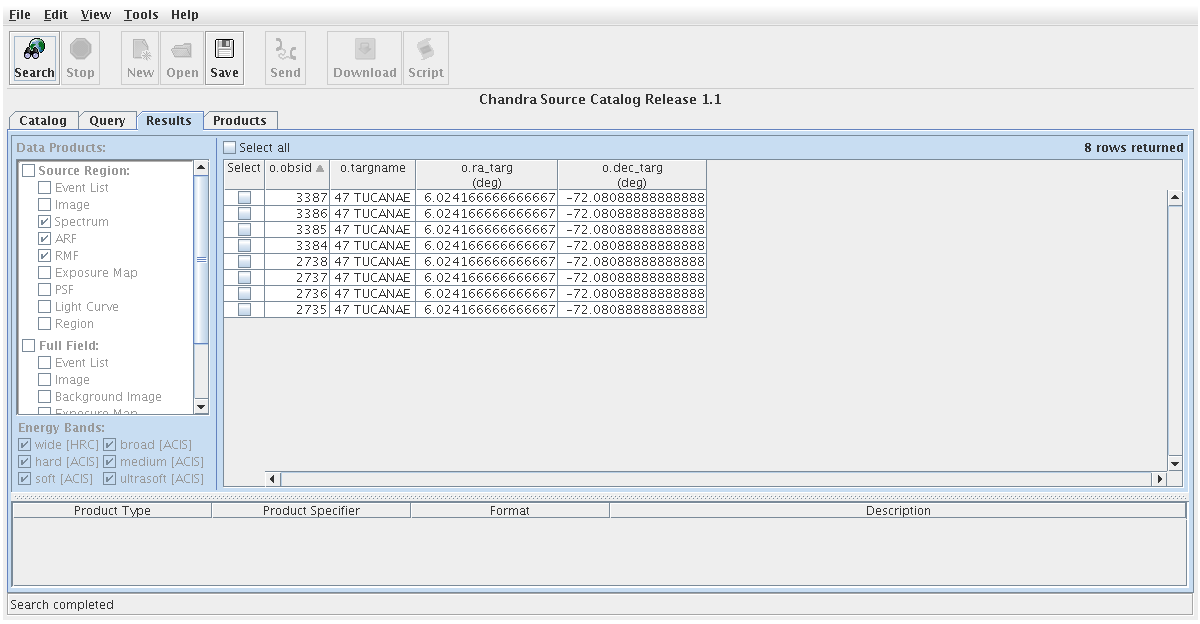
Task: Tick the checkbox for obsid 3387 row
Action: tap(244, 198)
